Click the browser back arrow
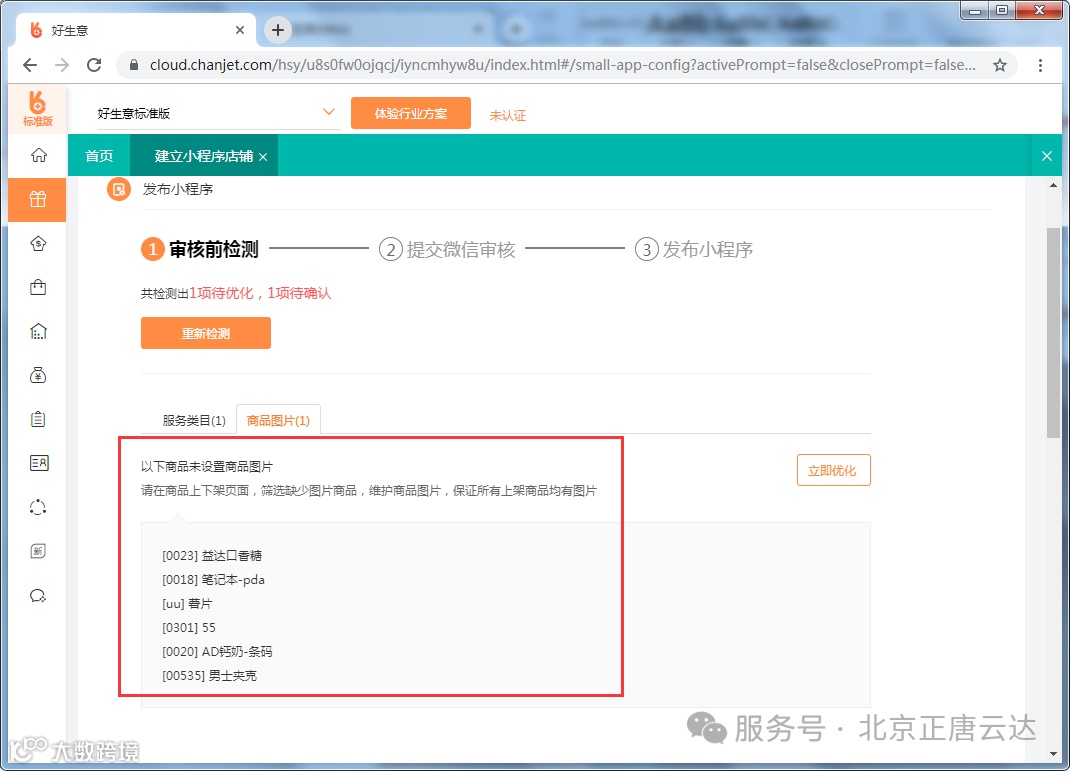 coord(30,65)
